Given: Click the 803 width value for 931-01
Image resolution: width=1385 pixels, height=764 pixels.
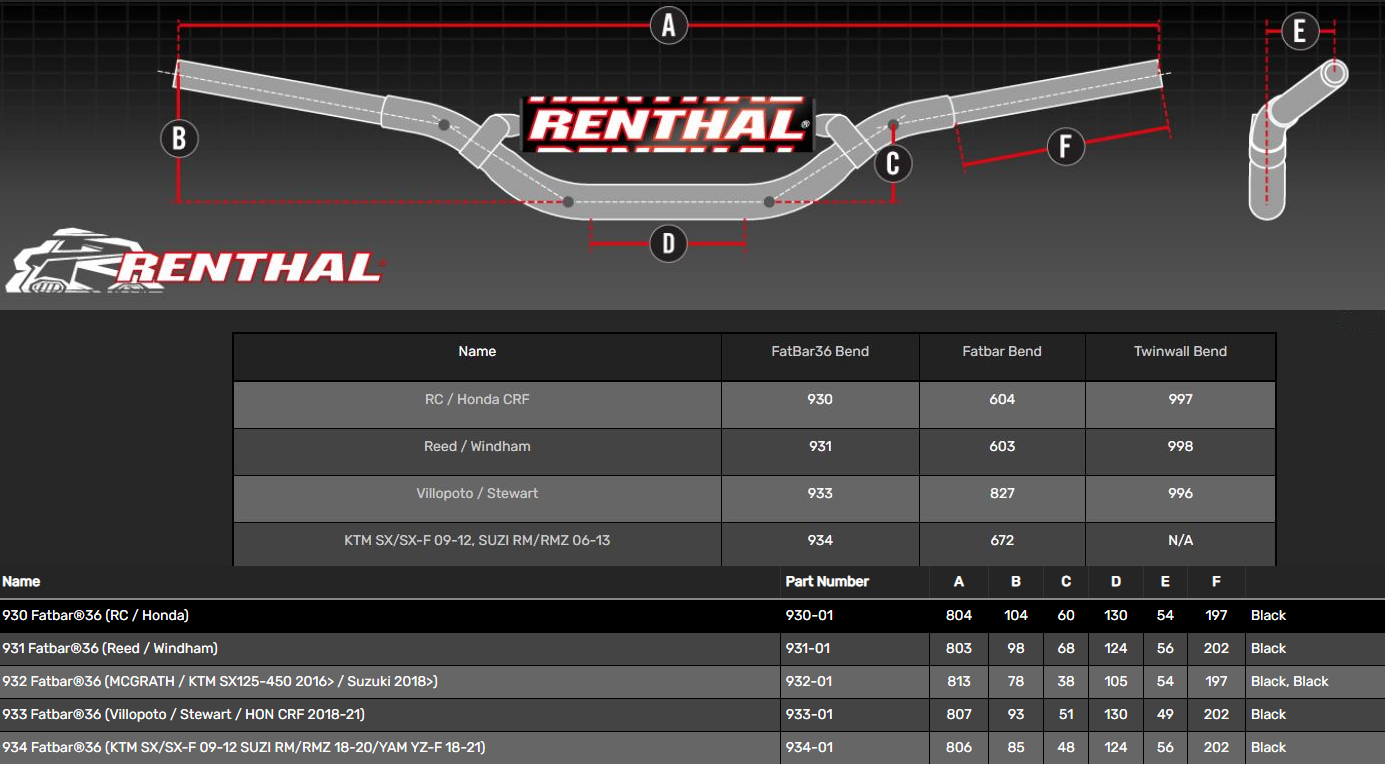Looking at the screenshot, I should point(959,648).
